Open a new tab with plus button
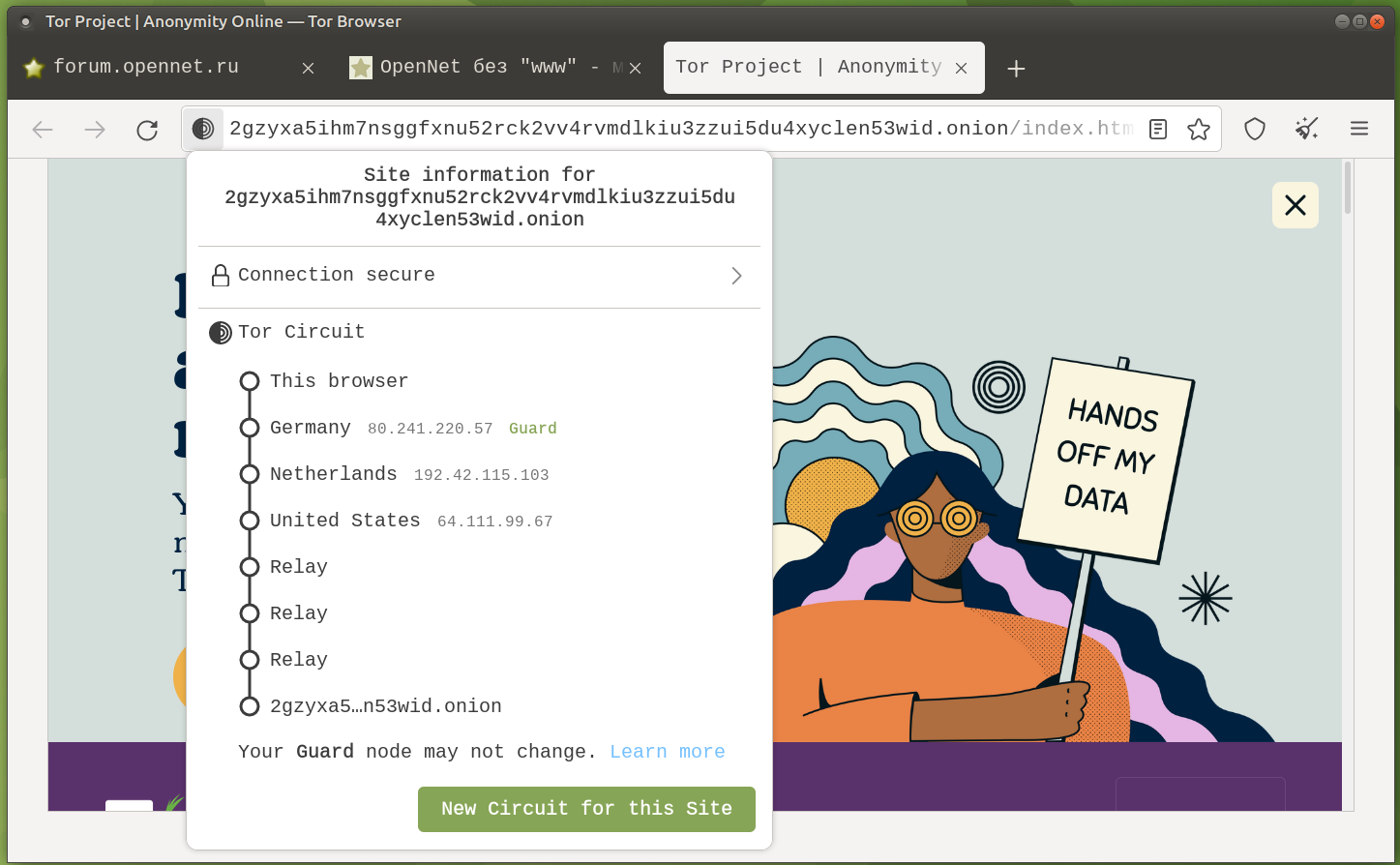 1016,68
